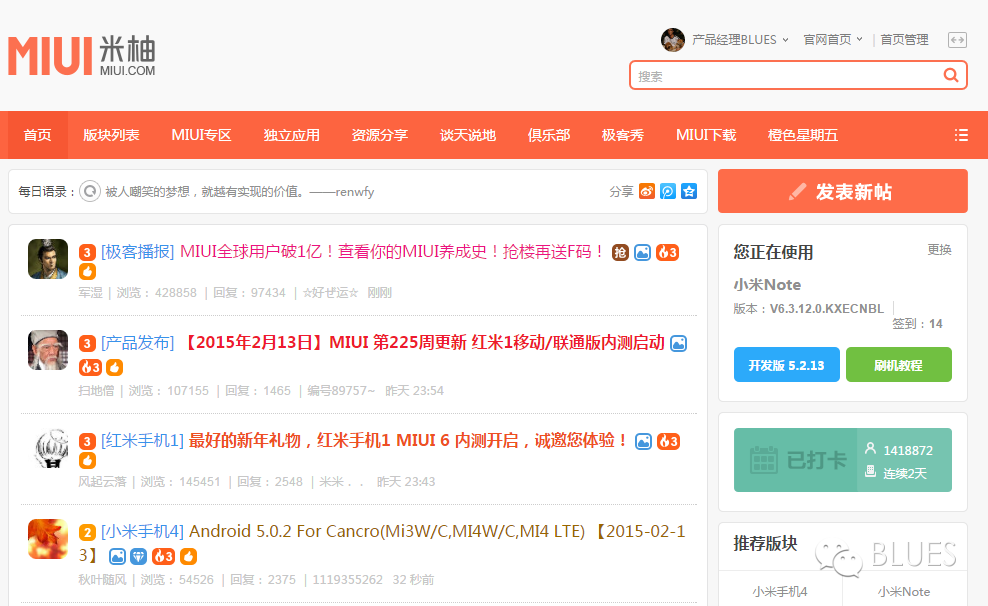
Task: Click author name 风起云落
Action: coord(102,481)
